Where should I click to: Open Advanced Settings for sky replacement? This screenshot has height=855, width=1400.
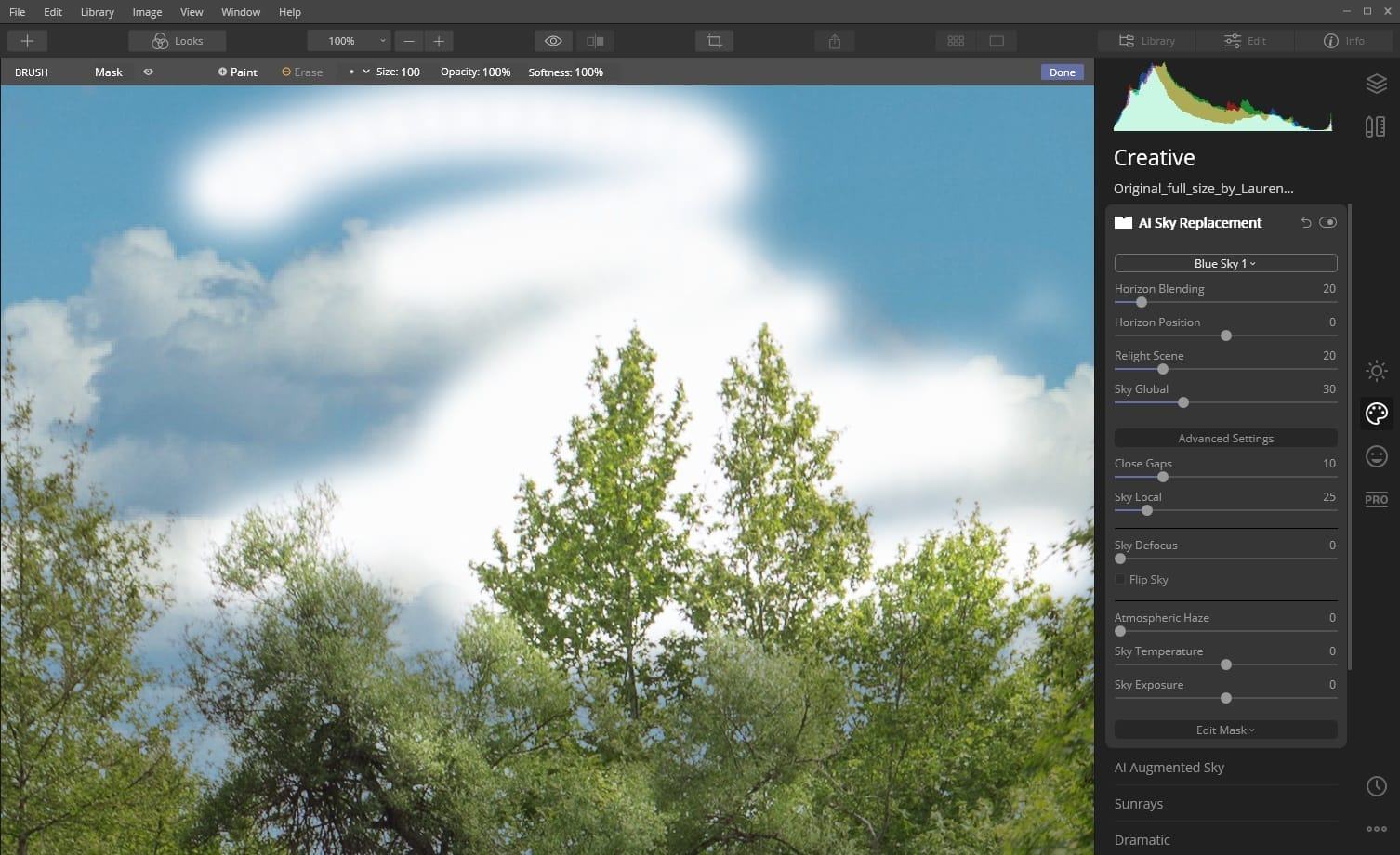[x=1225, y=438]
